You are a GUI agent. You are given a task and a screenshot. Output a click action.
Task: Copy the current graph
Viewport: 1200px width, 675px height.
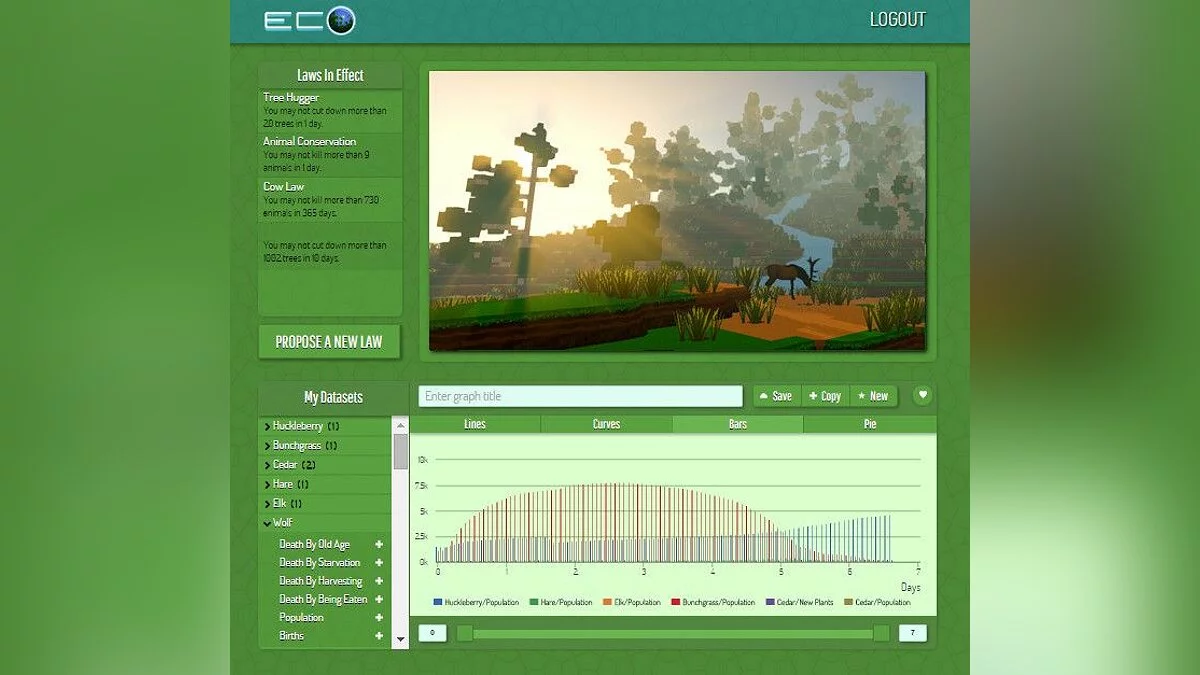[x=825, y=396]
